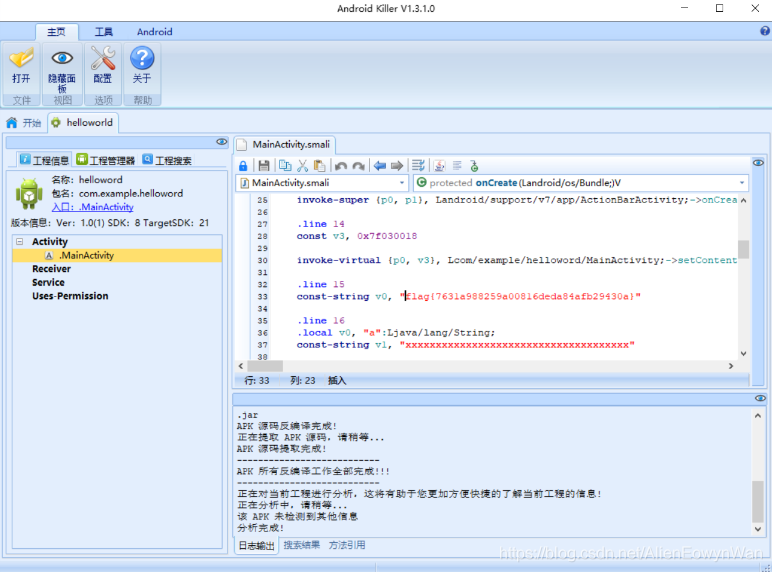Click the '分析完成!' log line
Viewport: 772px width, 572px height.
tap(260, 528)
